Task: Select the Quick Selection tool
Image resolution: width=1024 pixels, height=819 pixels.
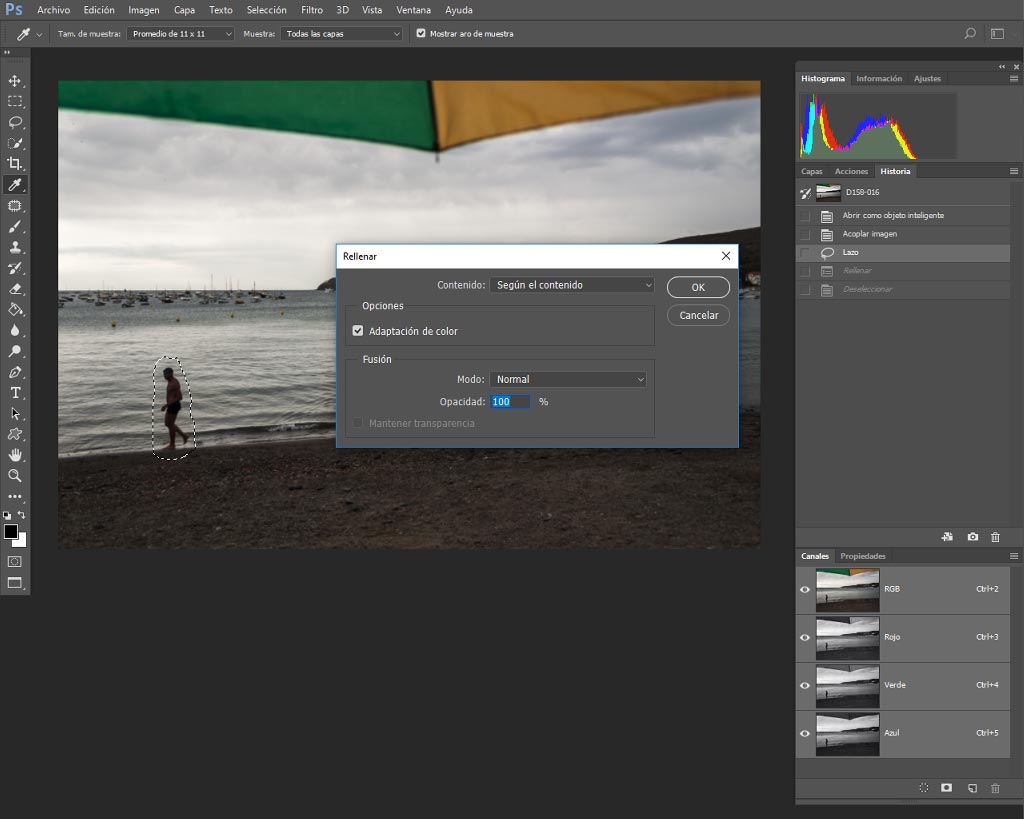Action: point(14,143)
